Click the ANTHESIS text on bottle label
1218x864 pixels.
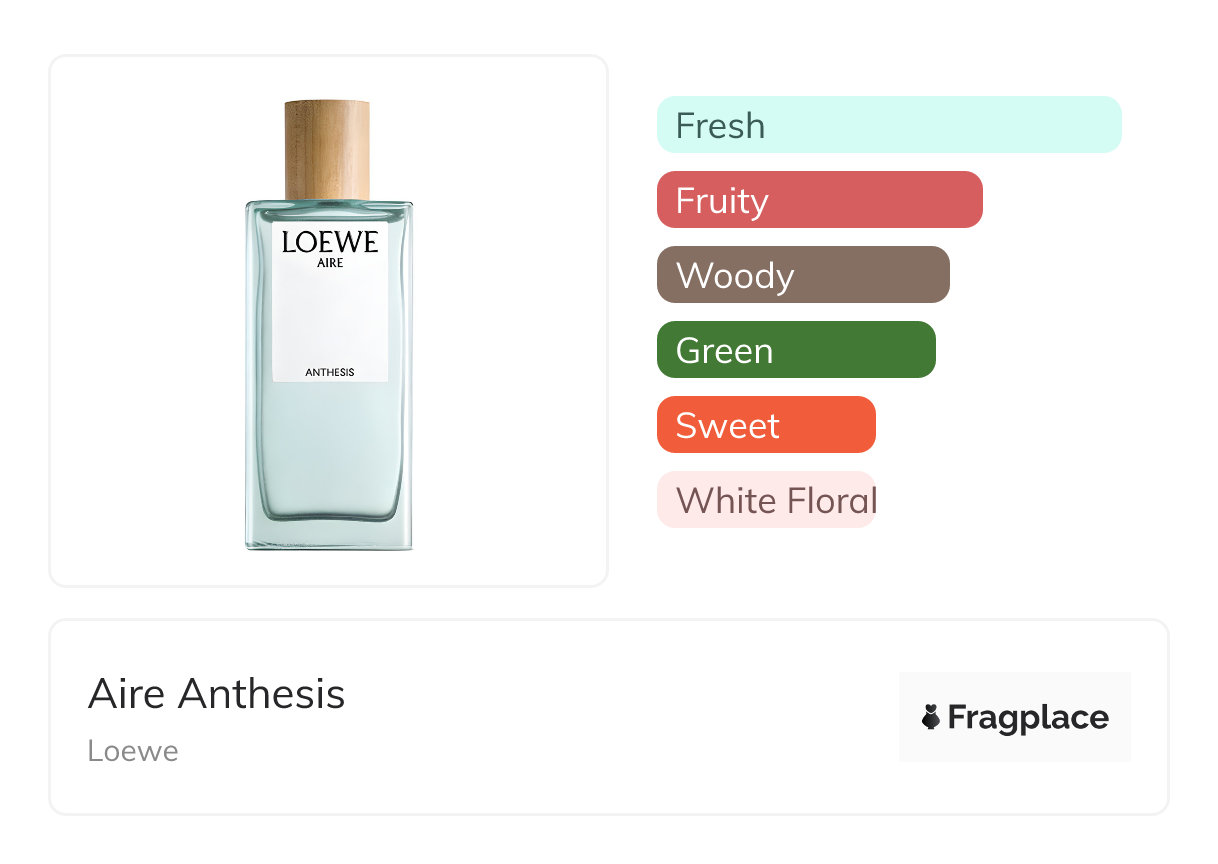tap(330, 373)
